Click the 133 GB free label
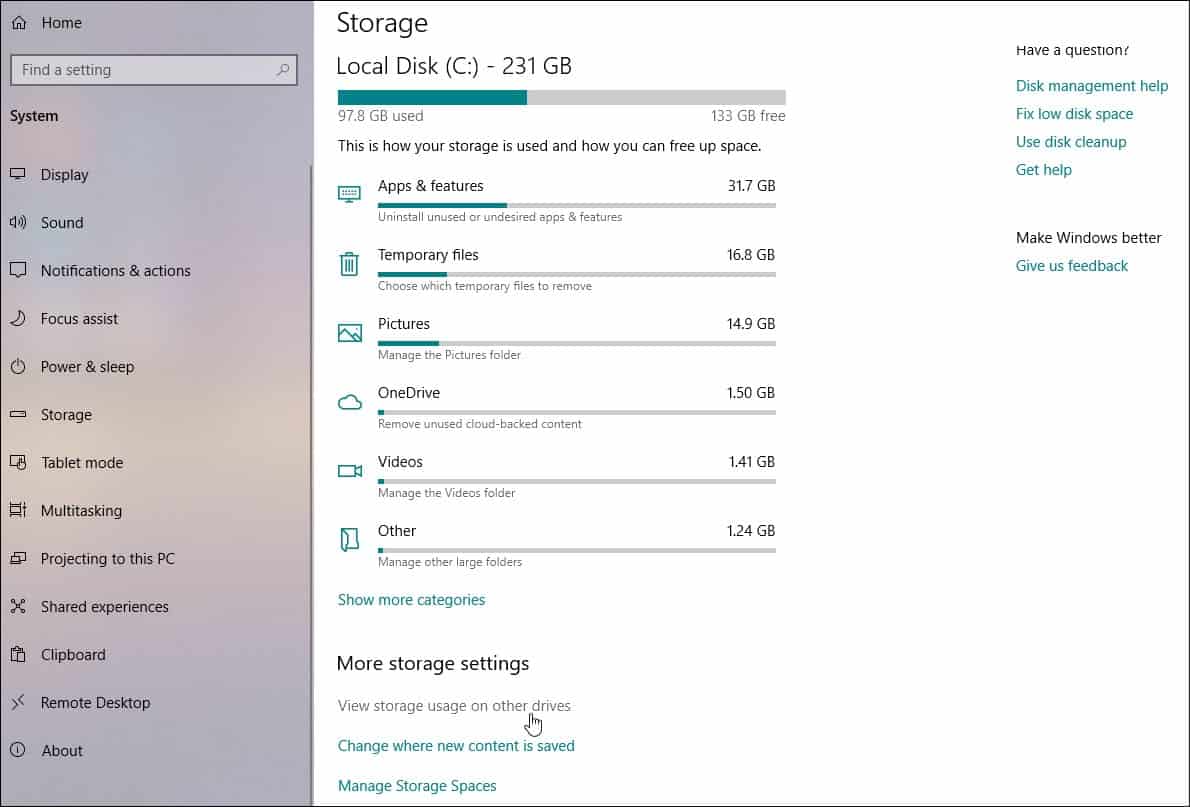 pos(748,116)
